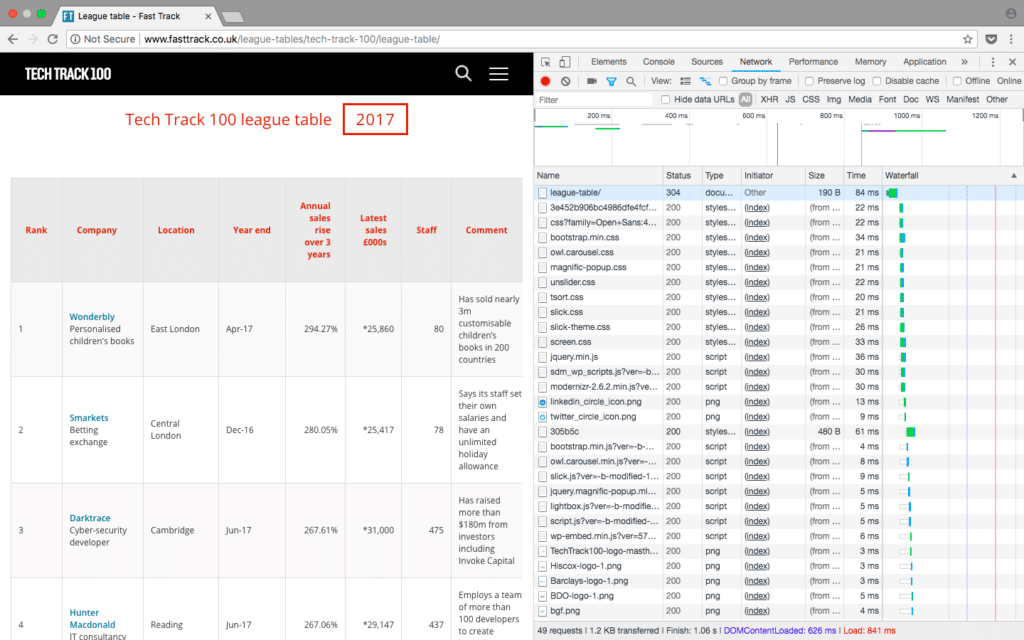This screenshot has width=1024, height=640.
Task: Check the box beside jquery.min.js request
Action: (542, 357)
